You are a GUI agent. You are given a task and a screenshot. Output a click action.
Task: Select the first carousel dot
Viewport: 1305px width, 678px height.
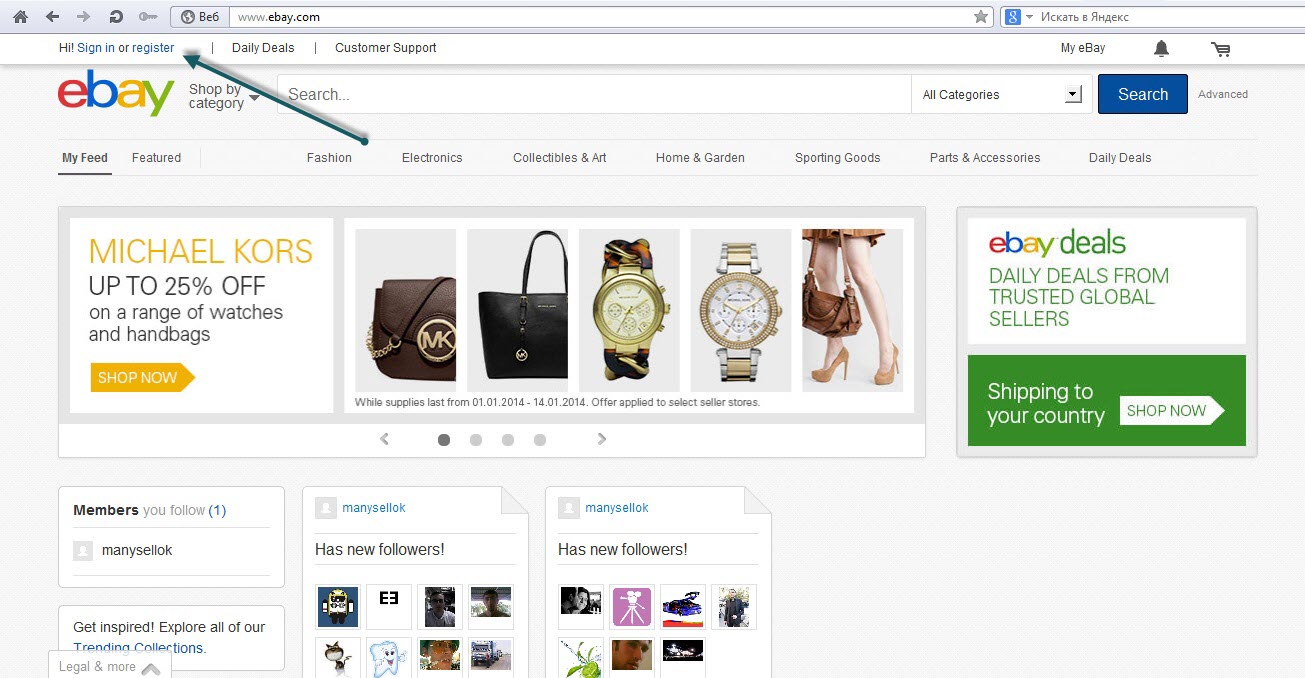point(444,440)
